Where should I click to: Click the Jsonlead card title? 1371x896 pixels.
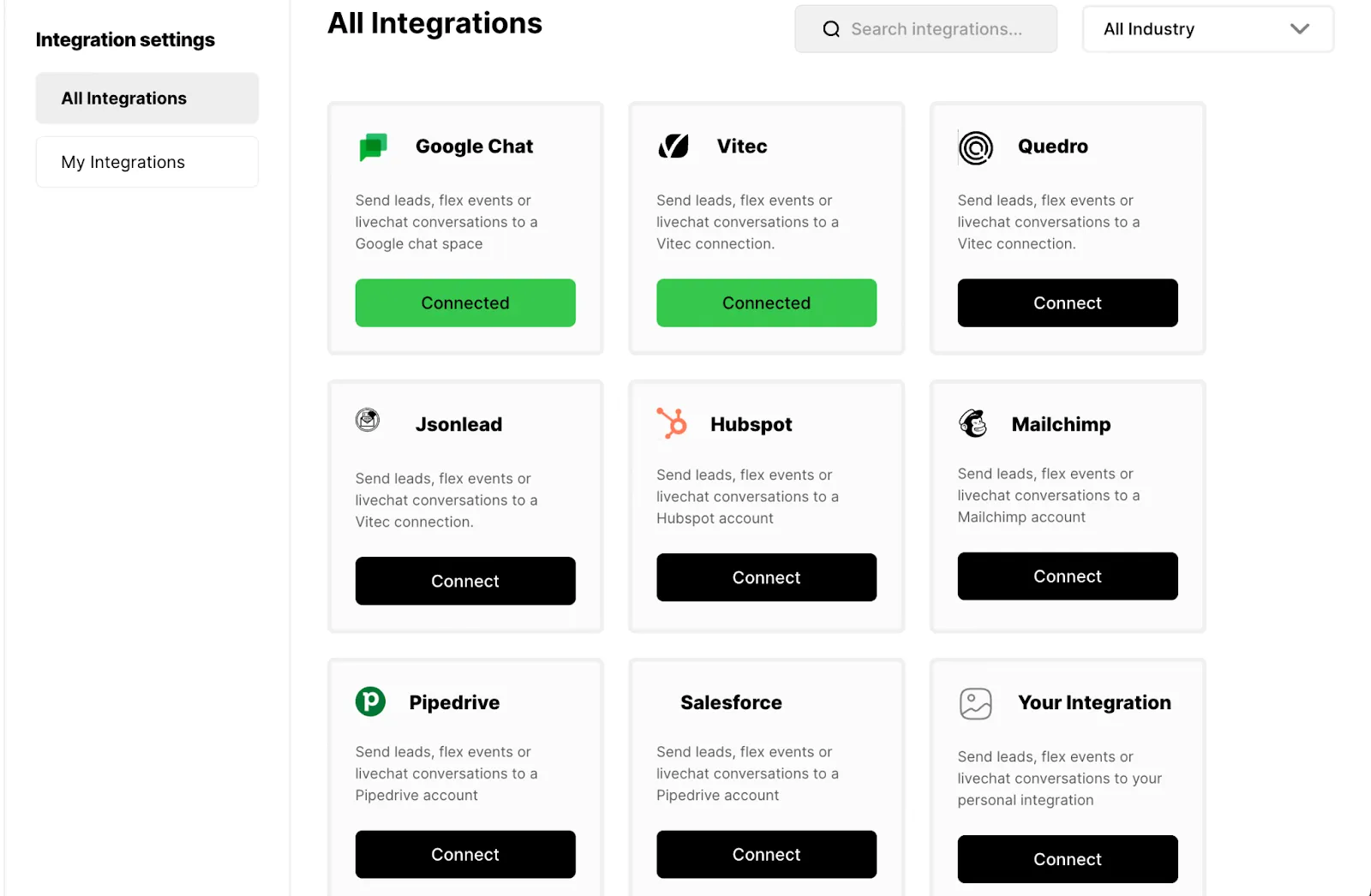[458, 424]
